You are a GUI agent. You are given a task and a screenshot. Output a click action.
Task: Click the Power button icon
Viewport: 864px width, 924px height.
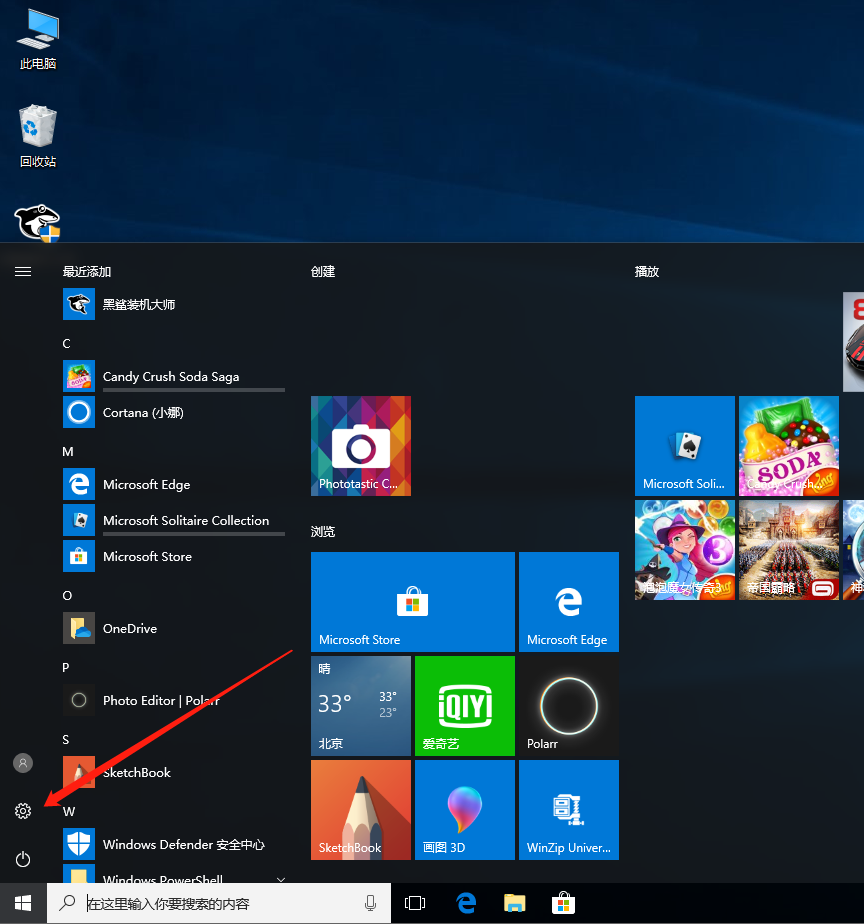coord(23,859)
